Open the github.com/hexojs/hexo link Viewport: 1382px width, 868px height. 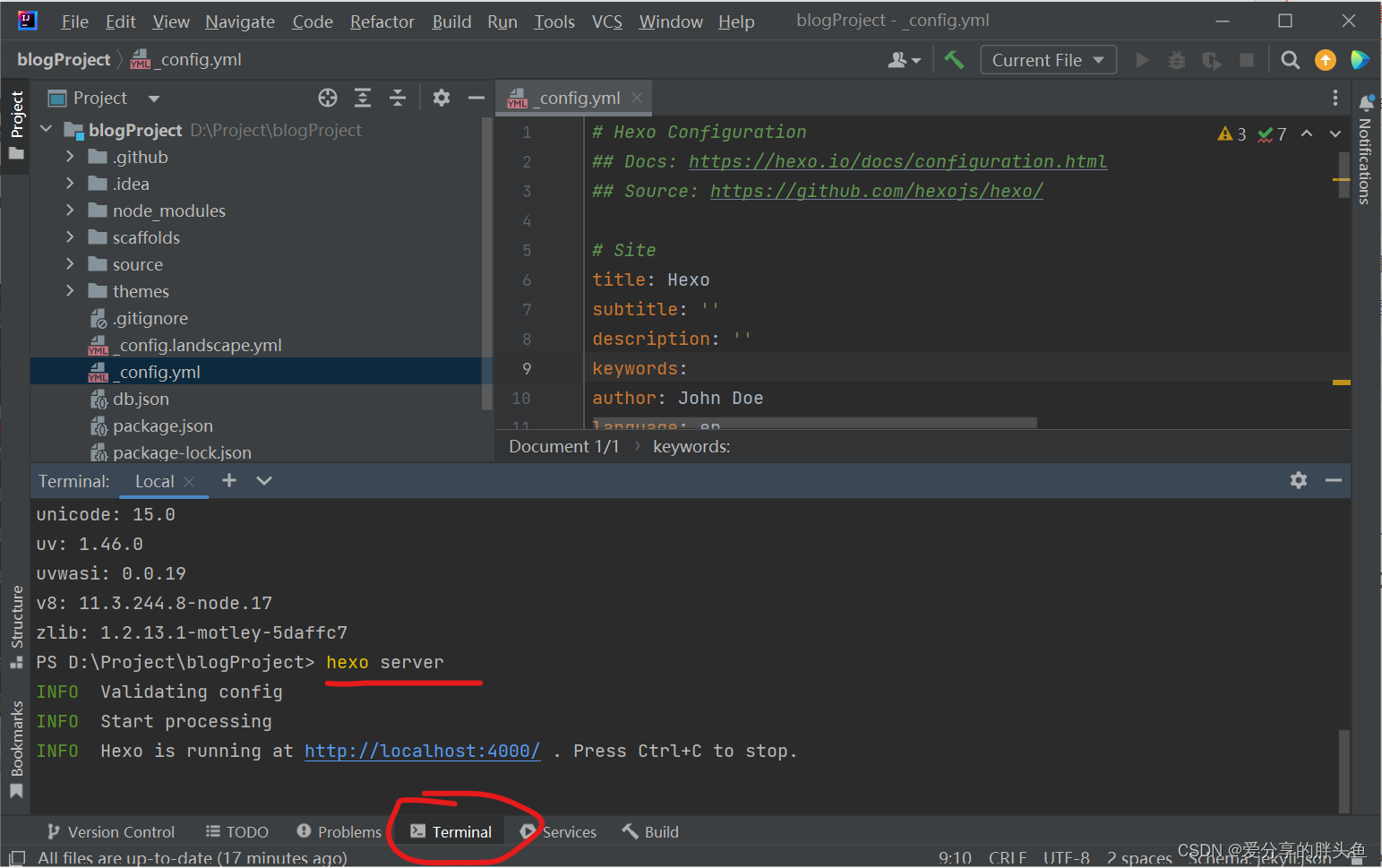click(877, 191)
